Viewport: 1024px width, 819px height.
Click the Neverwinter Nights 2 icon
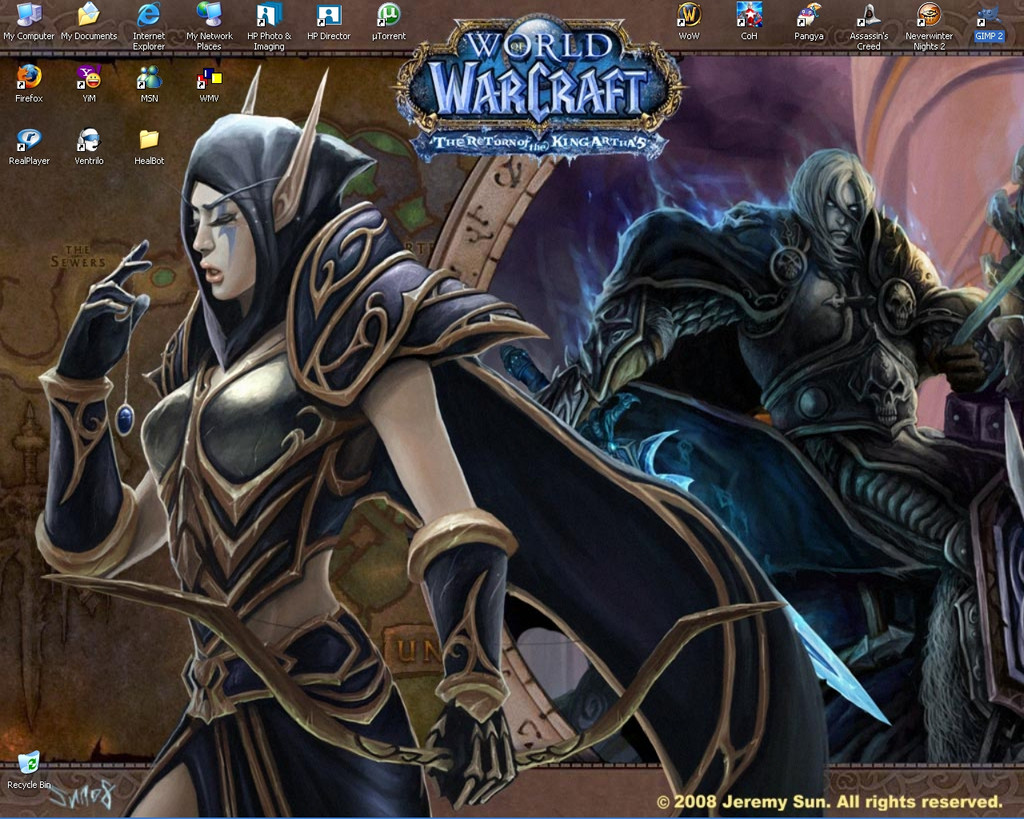point(929,26)
